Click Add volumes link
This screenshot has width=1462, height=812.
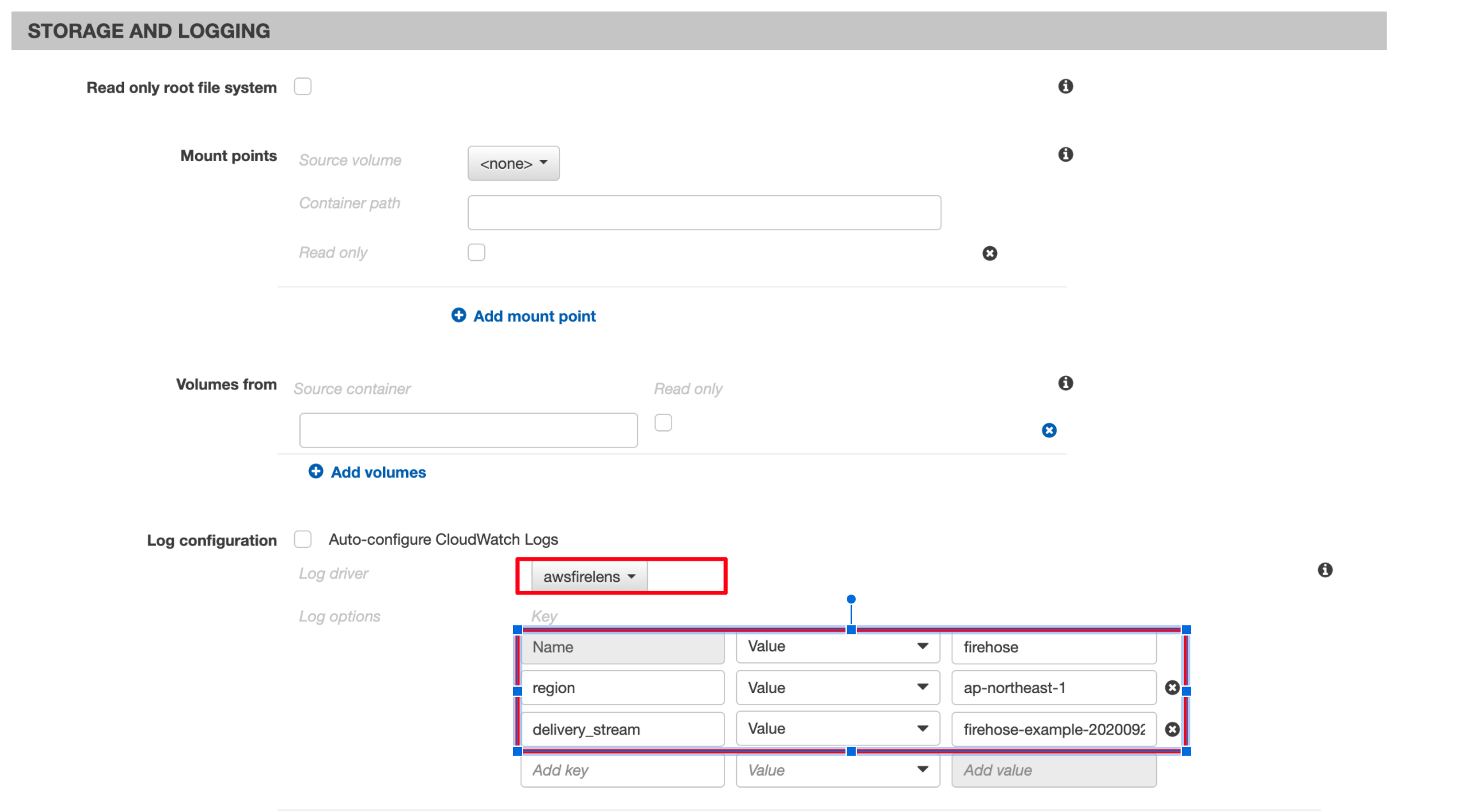(377, 472)
